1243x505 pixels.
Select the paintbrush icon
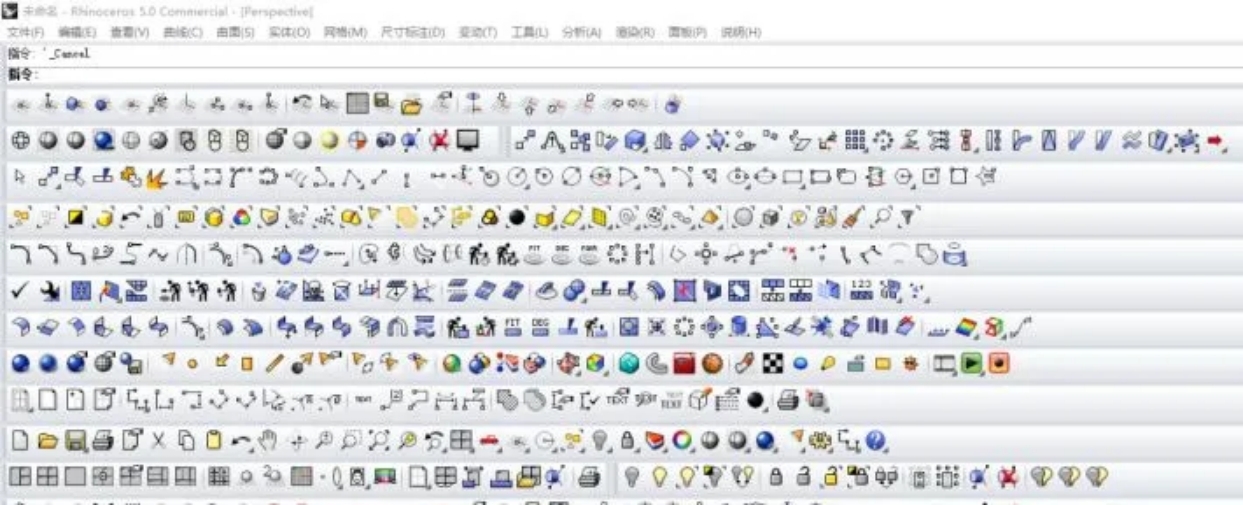(853, 216)
